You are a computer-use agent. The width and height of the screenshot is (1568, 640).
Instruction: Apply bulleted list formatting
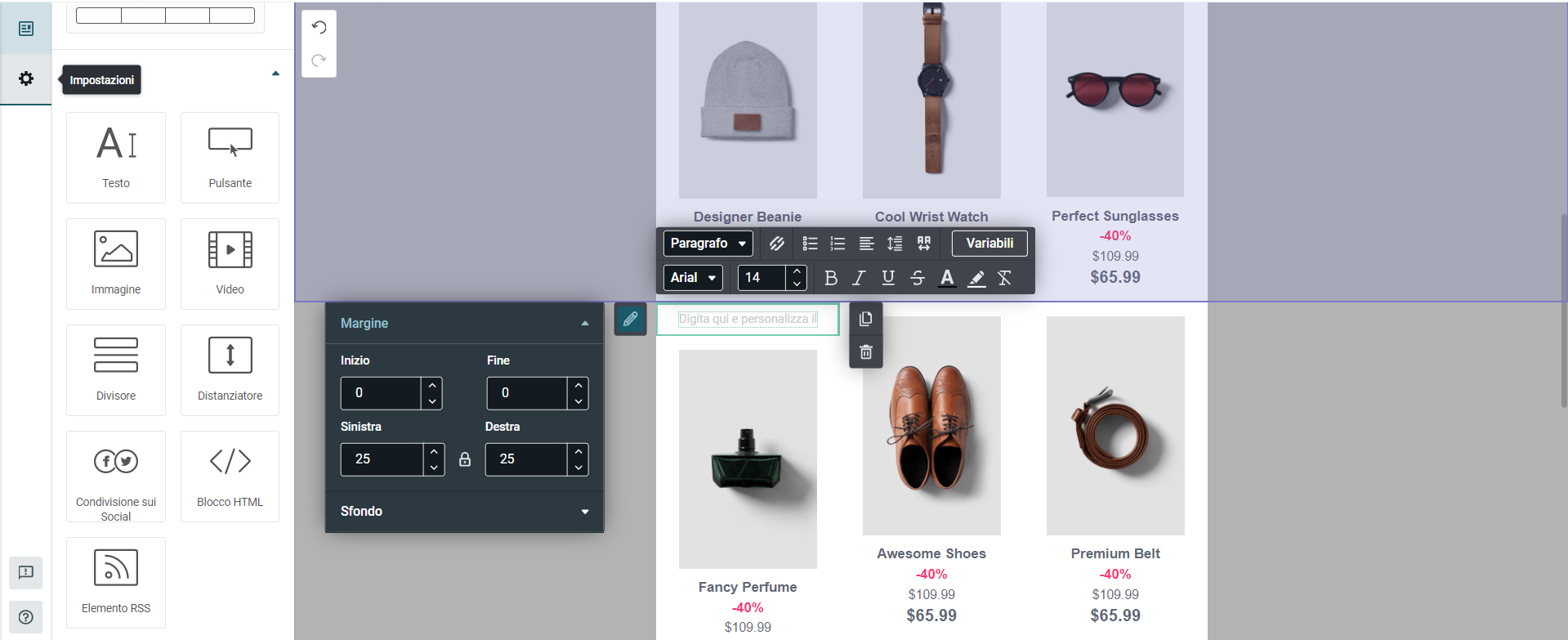tap(810, 244)
